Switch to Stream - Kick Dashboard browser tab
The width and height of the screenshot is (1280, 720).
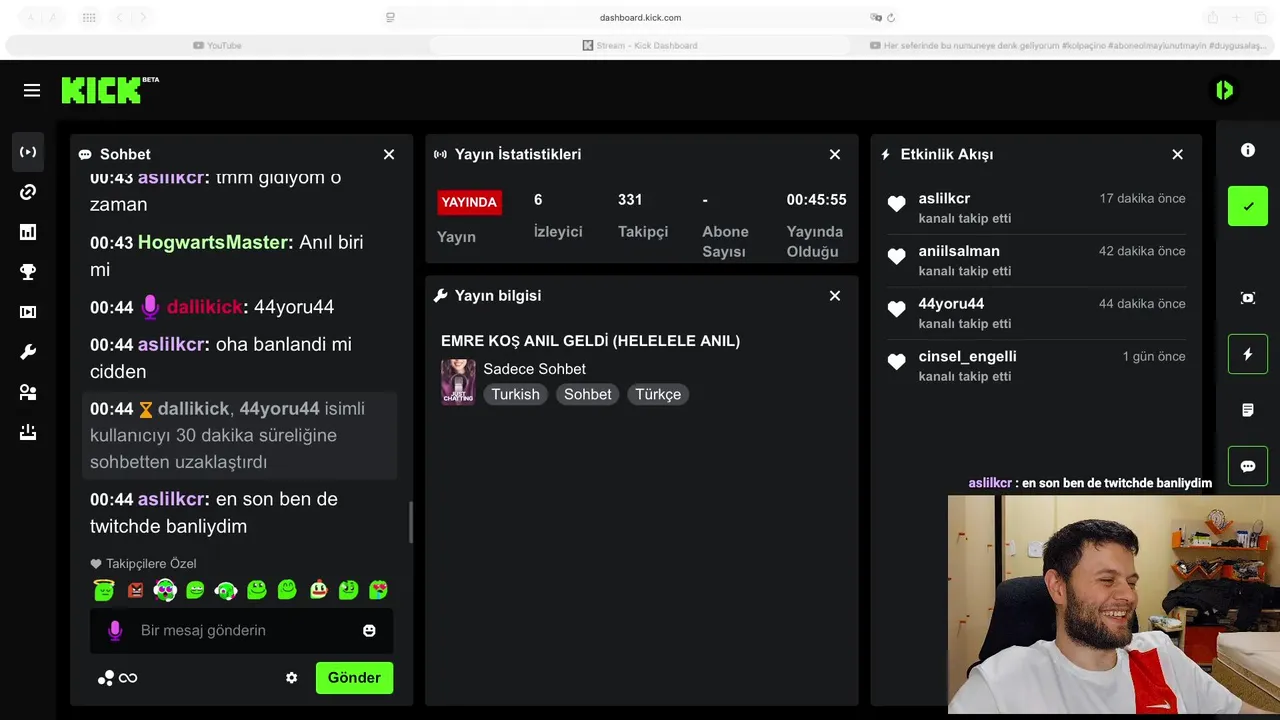640,45
